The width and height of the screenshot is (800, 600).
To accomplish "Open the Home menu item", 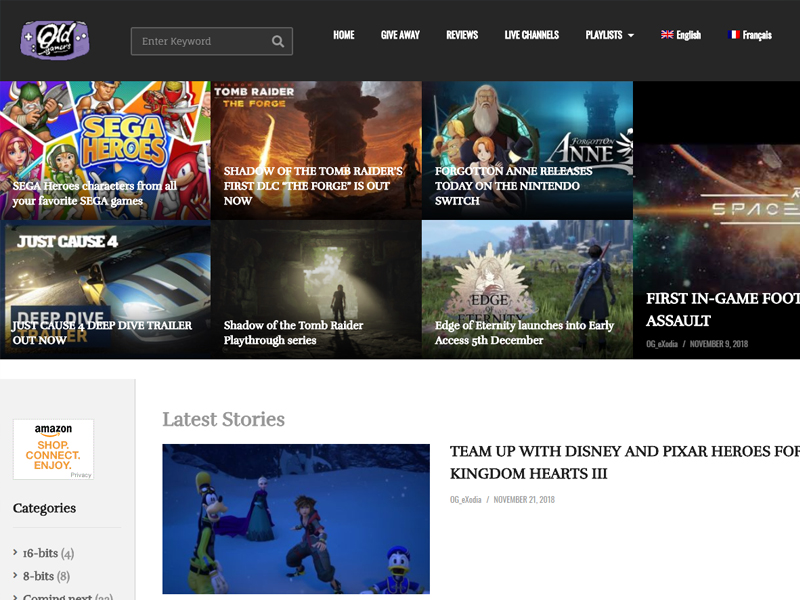I will pos(343,35).
